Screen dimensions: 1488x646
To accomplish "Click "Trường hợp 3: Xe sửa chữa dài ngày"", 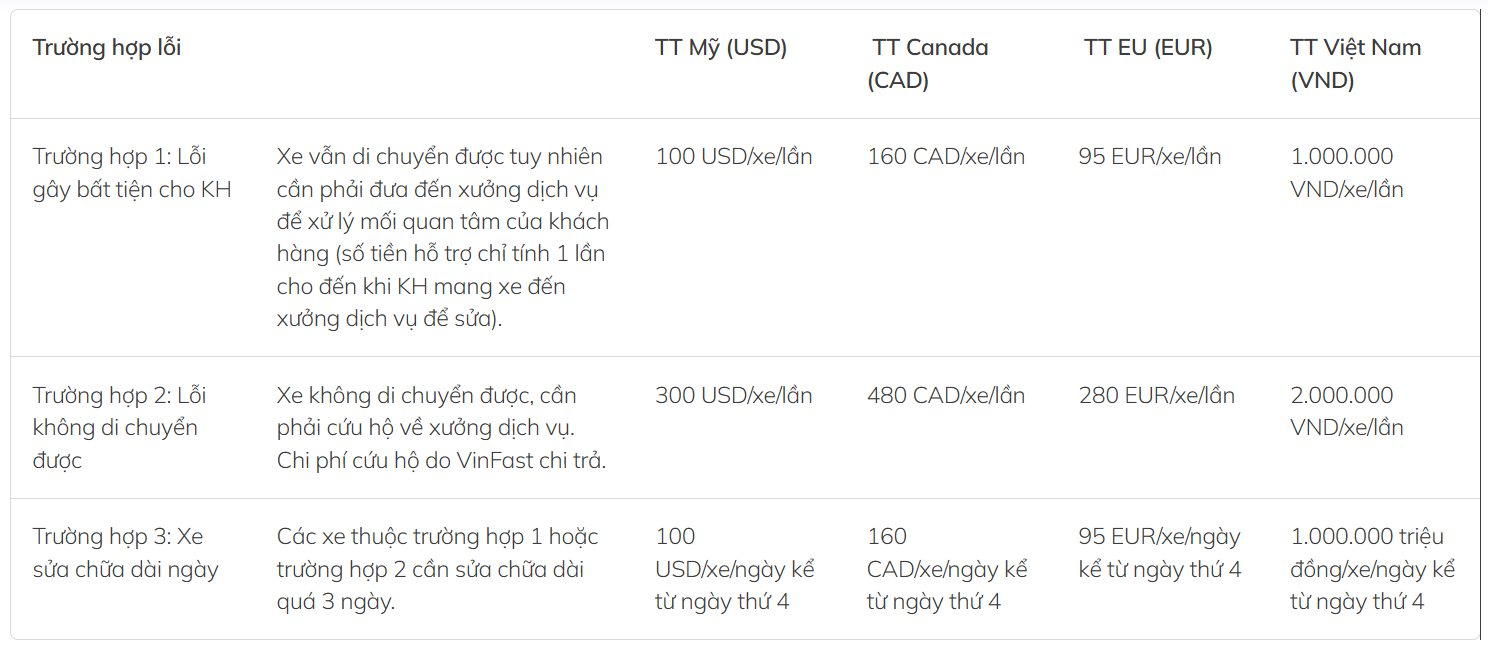I will pos(125,553).
